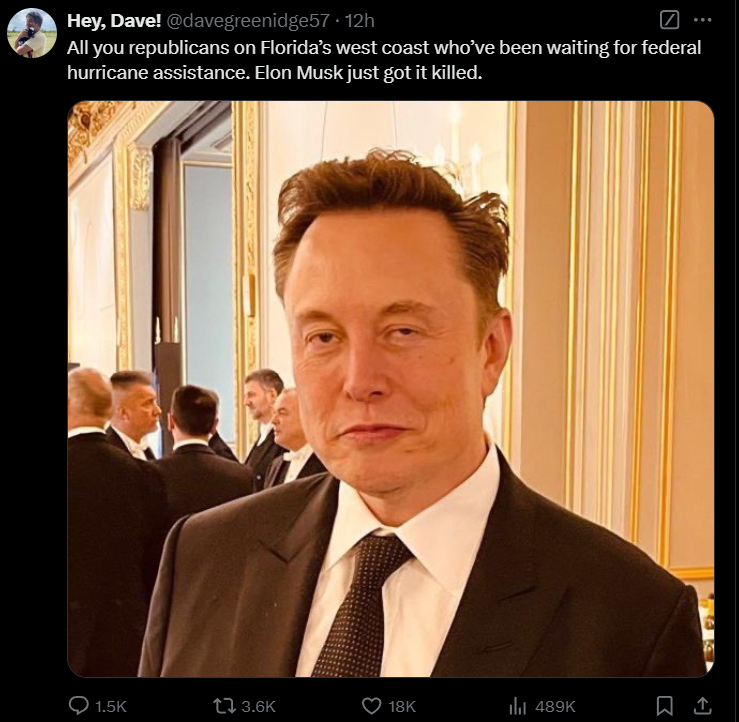Bookmark this post
Image resolution: width=739 pixels, height=722 pixels.
665,706
